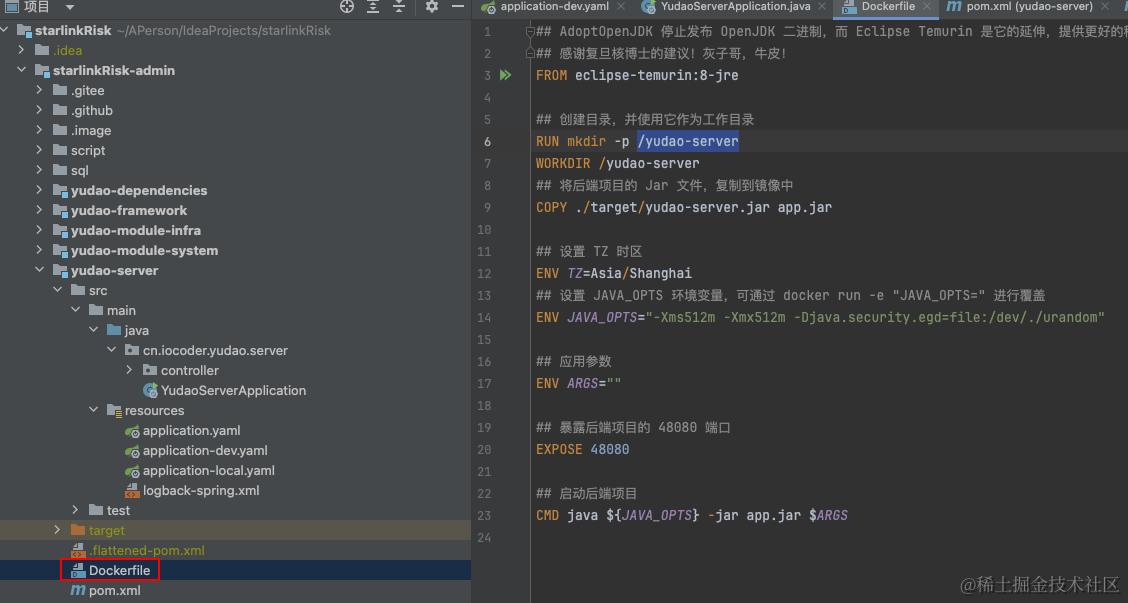1128x603 pixels.
Task: Click the COPY ./target/yudao-server.jar line
Action: click(683, 207)
